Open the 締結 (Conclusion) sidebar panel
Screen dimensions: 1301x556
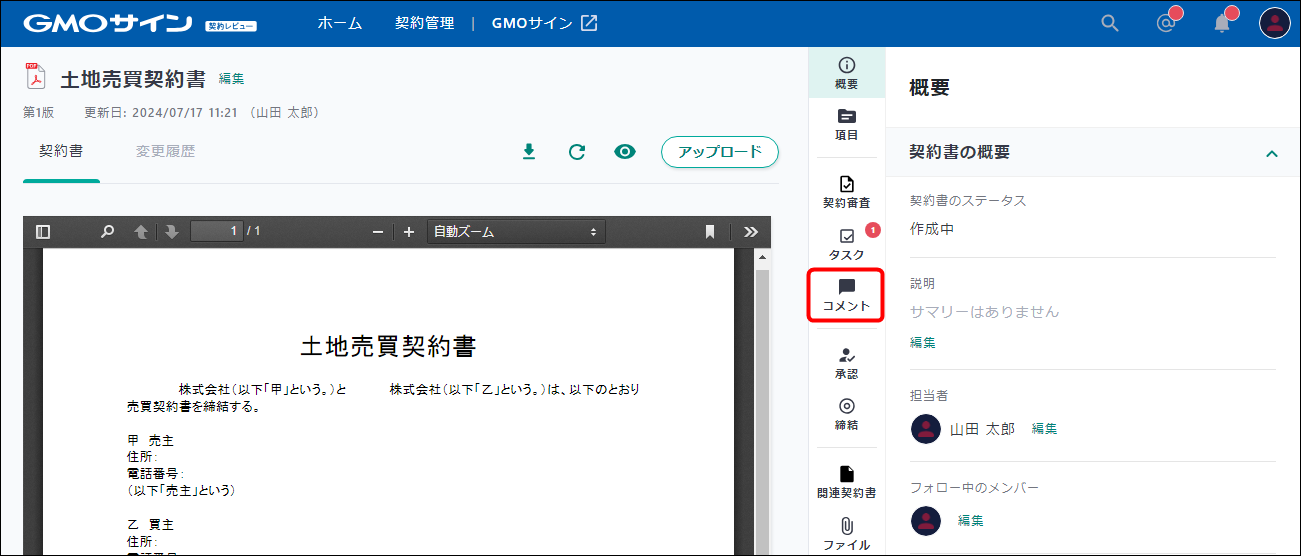846,414
